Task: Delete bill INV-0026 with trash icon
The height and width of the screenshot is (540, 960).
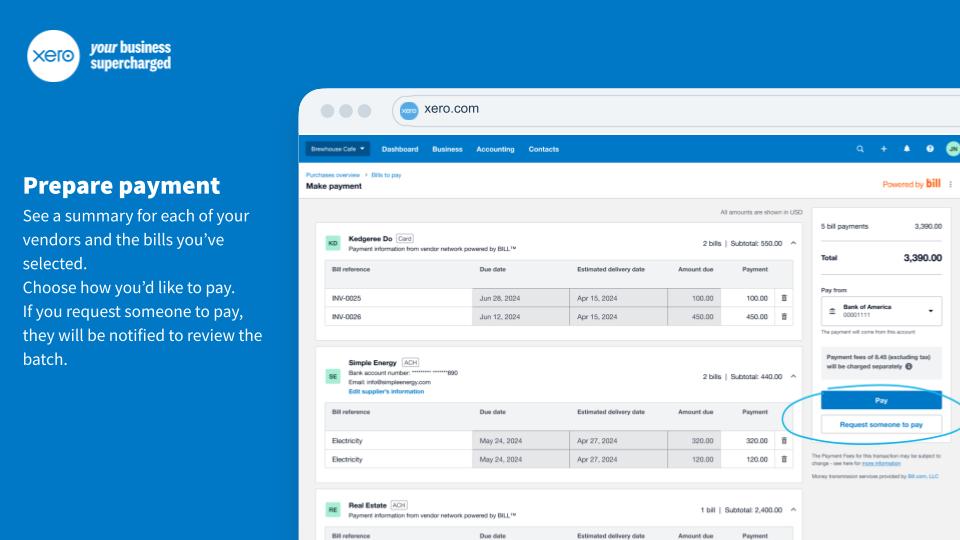Action: point(784,317)
